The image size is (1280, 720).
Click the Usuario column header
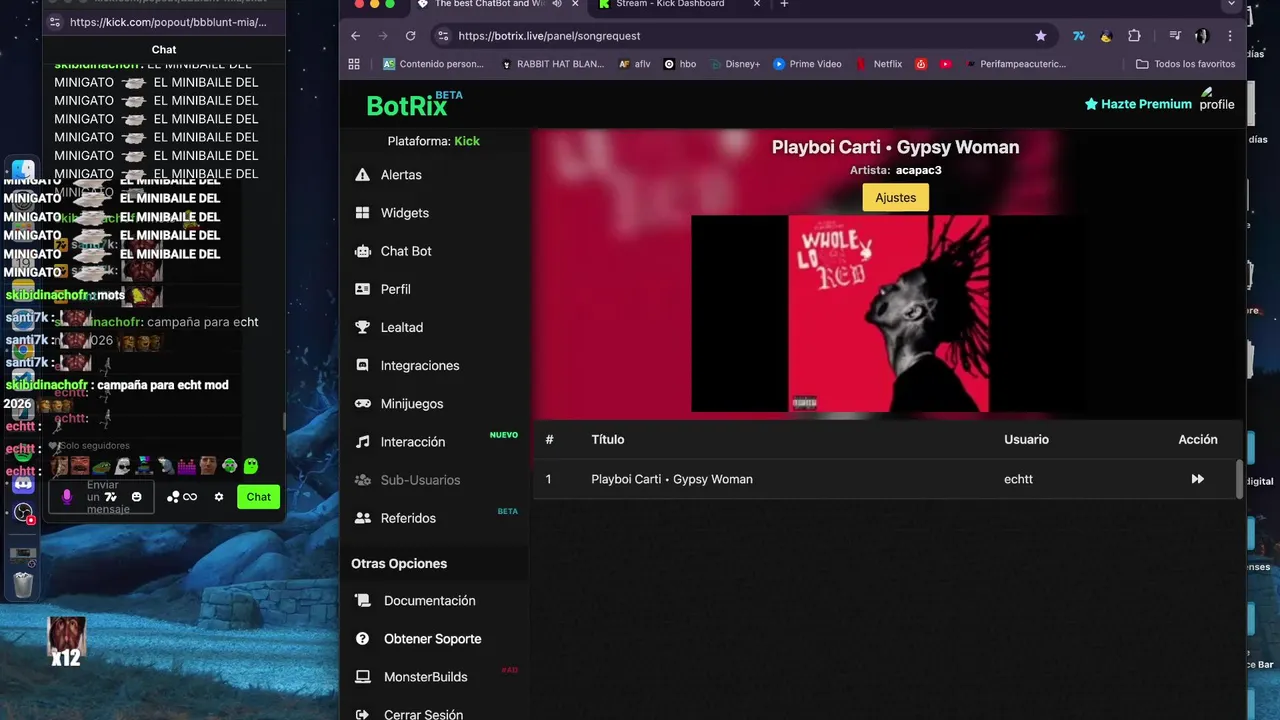1026,440
